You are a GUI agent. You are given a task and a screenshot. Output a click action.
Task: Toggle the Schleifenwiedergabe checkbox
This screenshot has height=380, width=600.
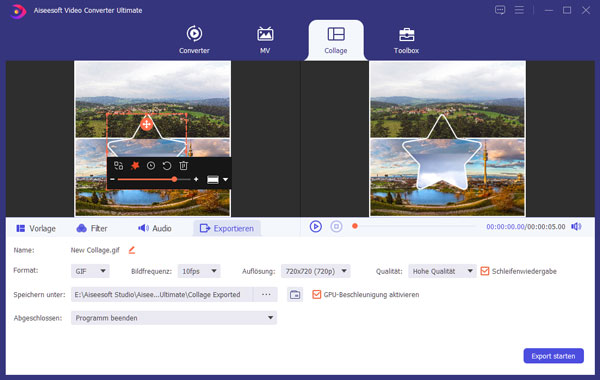484,271
